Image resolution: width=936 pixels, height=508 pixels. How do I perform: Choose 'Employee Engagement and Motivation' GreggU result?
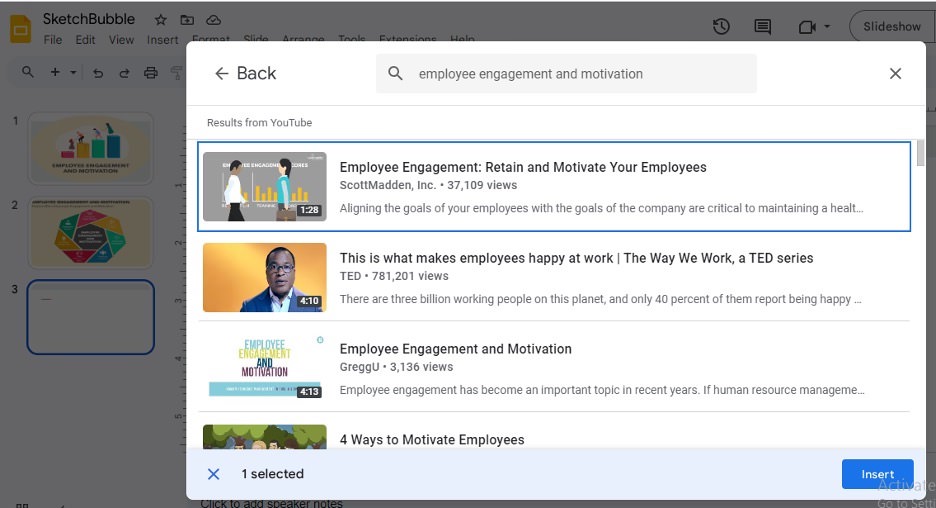tap(554, 368)
